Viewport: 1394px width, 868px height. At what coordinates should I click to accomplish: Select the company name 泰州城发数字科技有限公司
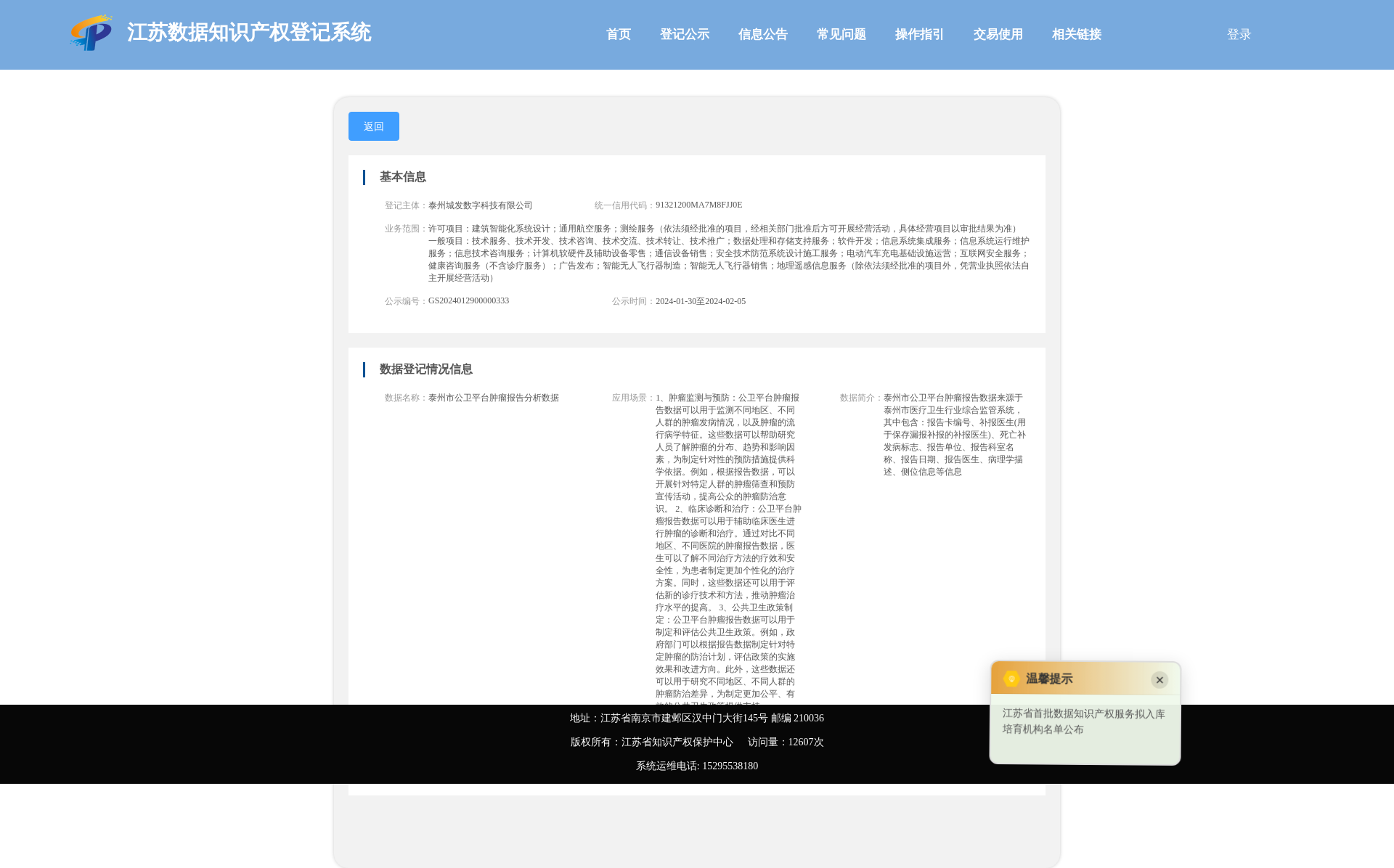[x=481, y=205]
